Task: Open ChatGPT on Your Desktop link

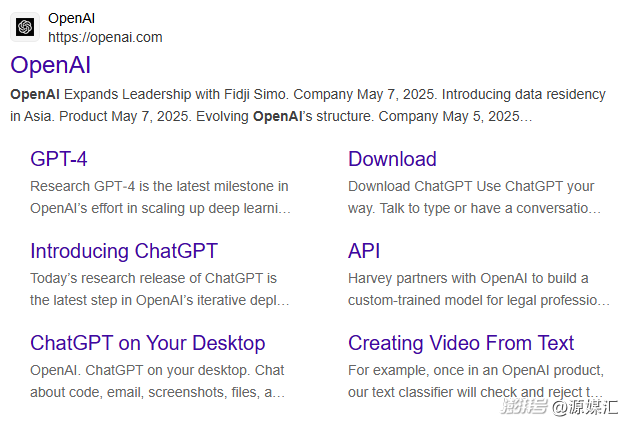Action: [x=147, y=343]
